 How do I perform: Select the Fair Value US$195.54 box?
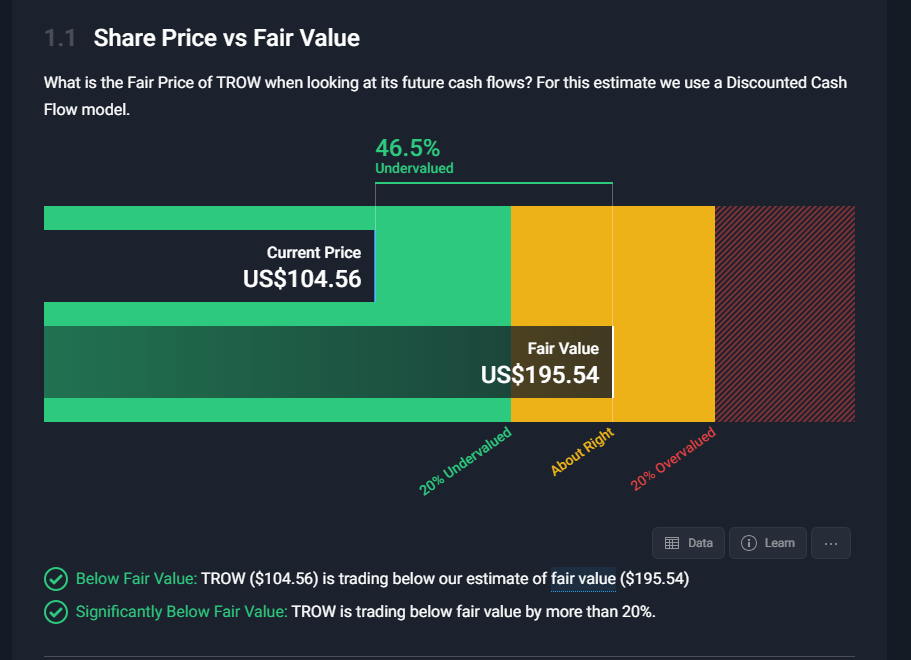[328, 362]
